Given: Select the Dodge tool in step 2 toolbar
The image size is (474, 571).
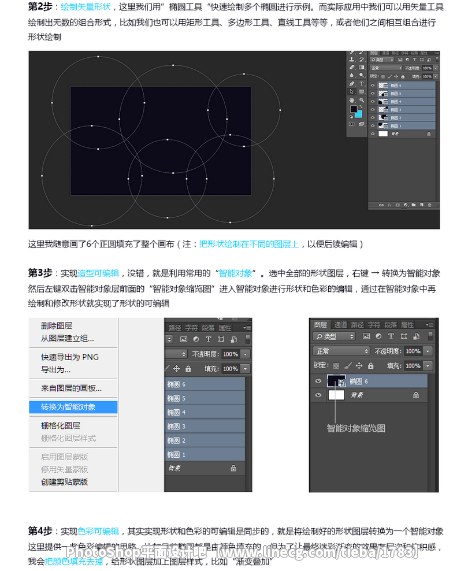Looking at the screenshot, I should (x=362, y=75).
